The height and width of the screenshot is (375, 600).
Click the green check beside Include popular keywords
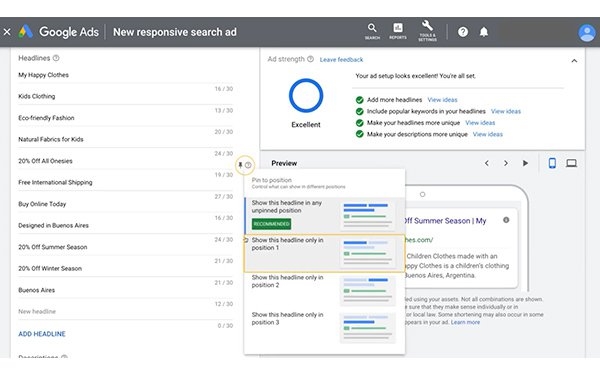(359, 111)
